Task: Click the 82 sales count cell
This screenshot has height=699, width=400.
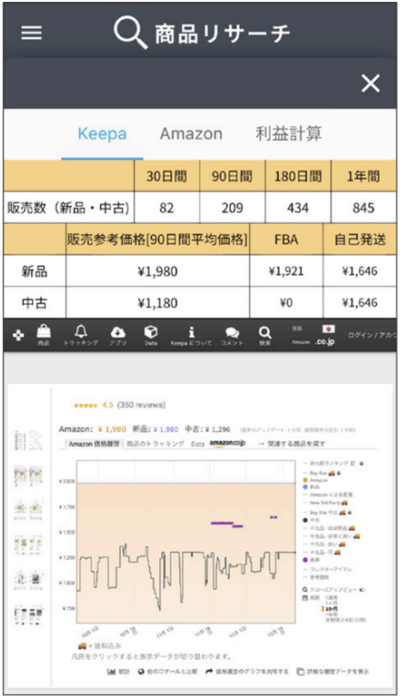Action: (x=167, y=208)
